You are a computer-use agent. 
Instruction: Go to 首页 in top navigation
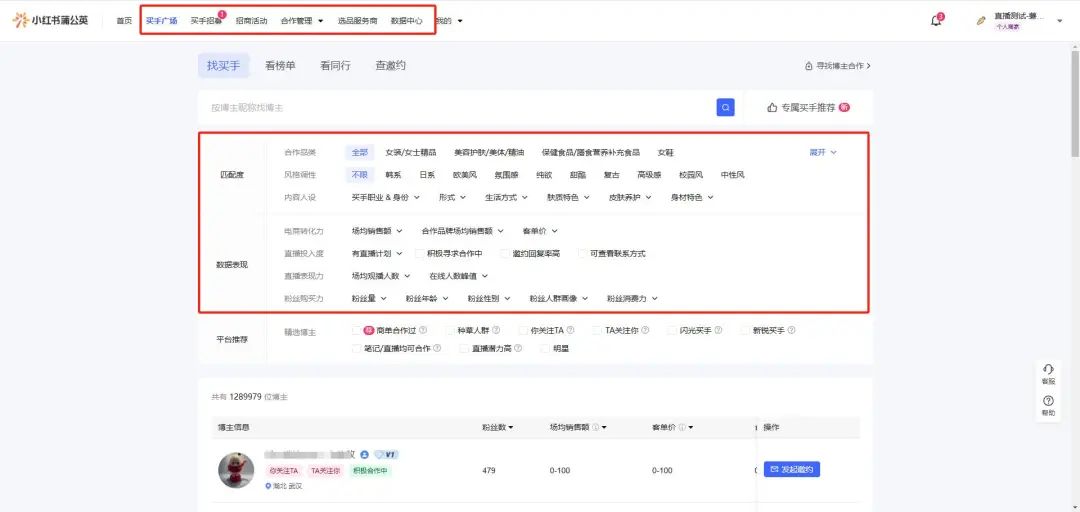124,21
